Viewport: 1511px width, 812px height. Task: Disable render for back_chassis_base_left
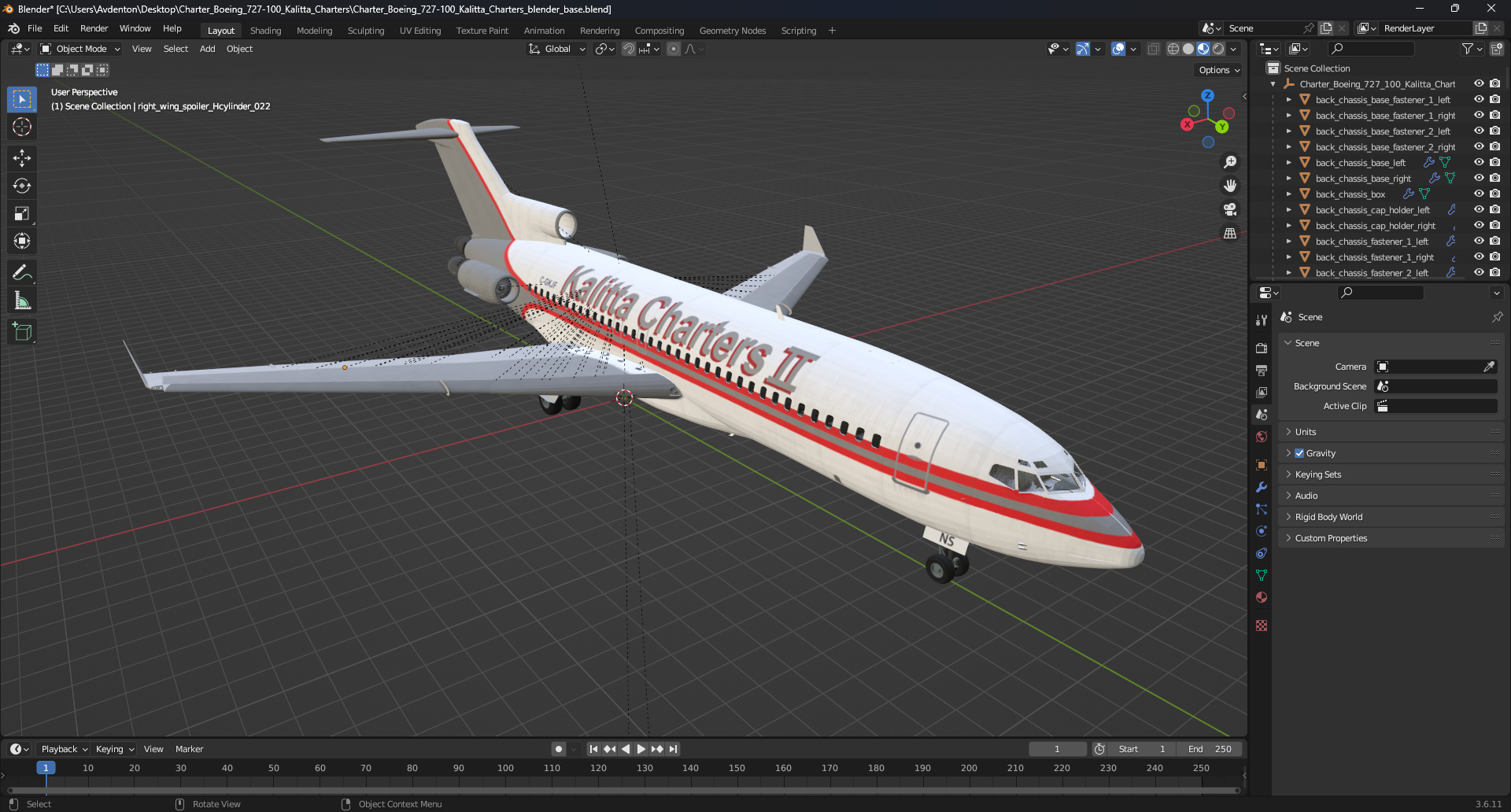point(1494,162)
